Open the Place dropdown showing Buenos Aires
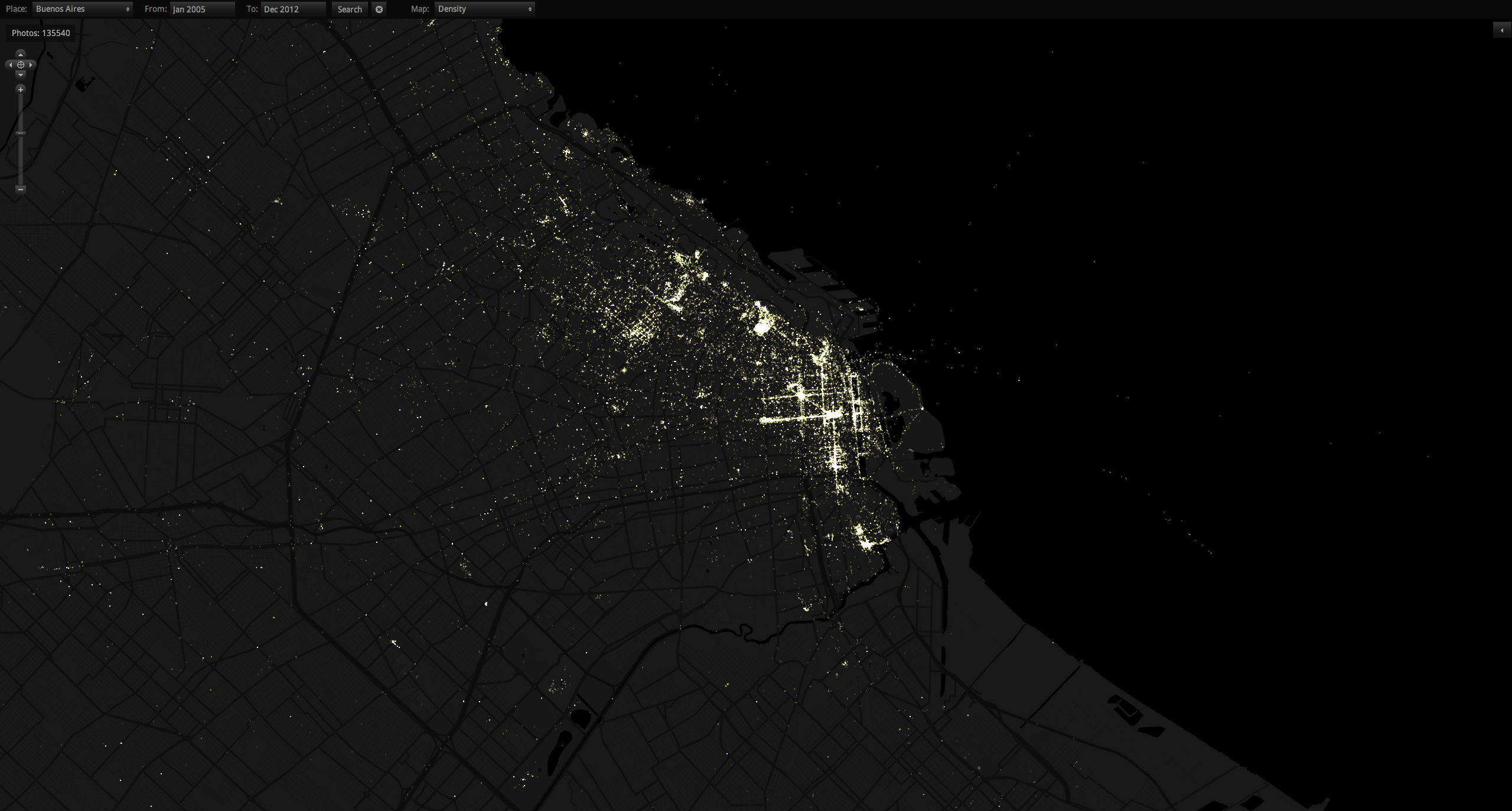Screen dimensions: 1512x811 click(x=83, y=9)
